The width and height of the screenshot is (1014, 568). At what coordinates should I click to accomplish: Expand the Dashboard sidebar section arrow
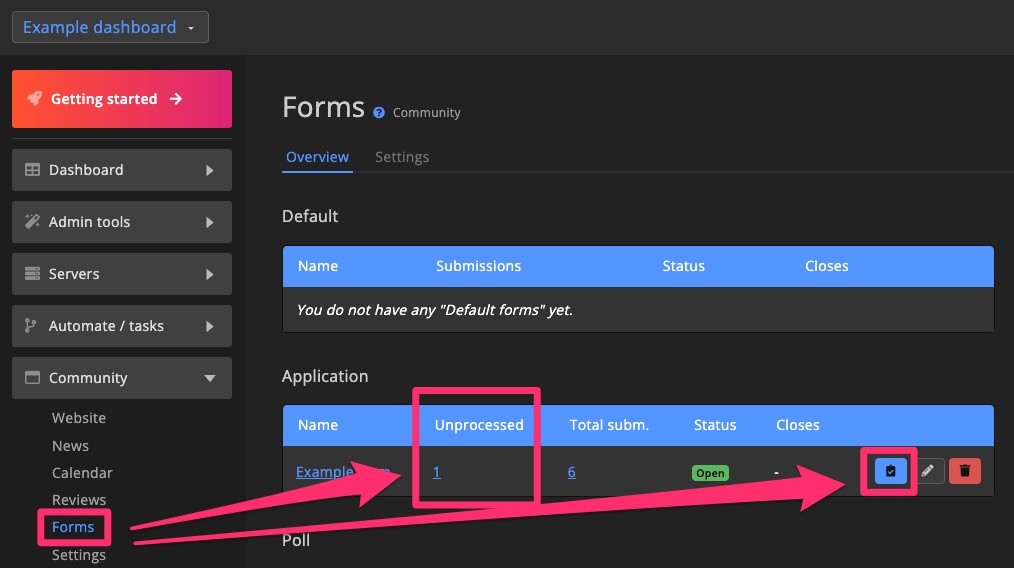tap(209, 170)
